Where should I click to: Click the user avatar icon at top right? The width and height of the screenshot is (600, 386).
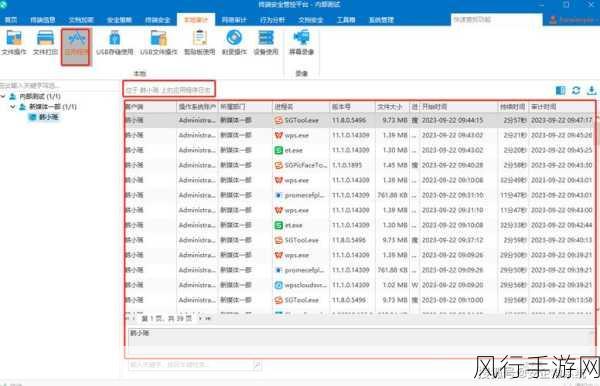click(x=553, y=20)
